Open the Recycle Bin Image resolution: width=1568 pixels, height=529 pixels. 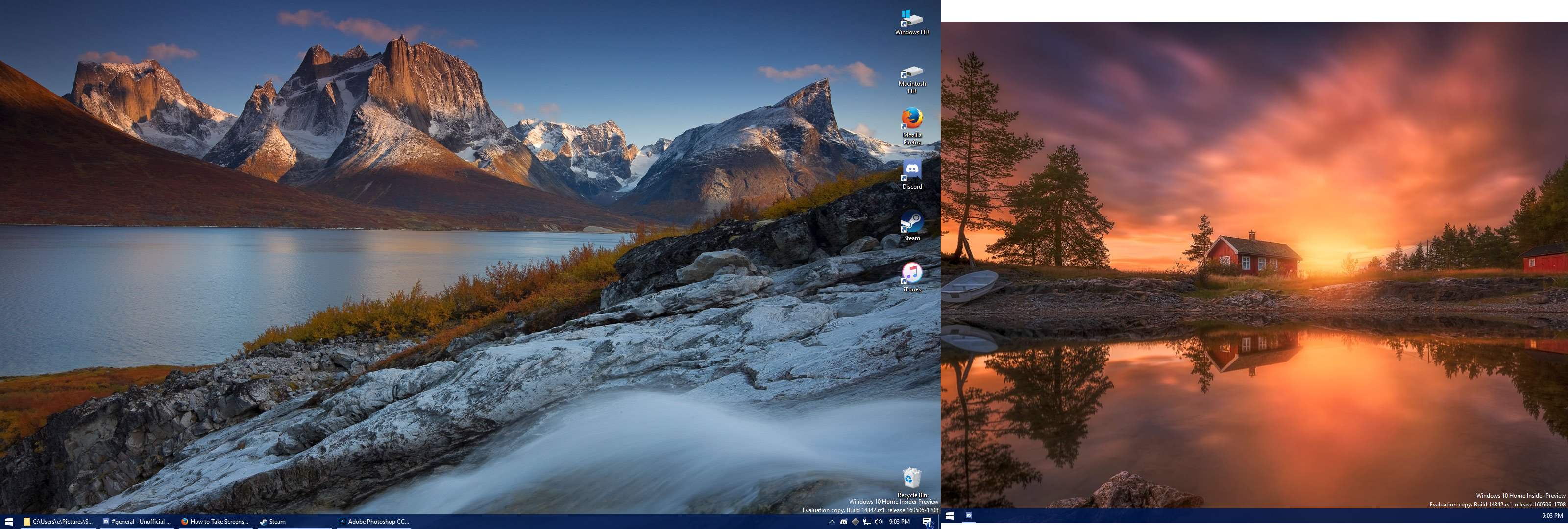click(911, 479)
